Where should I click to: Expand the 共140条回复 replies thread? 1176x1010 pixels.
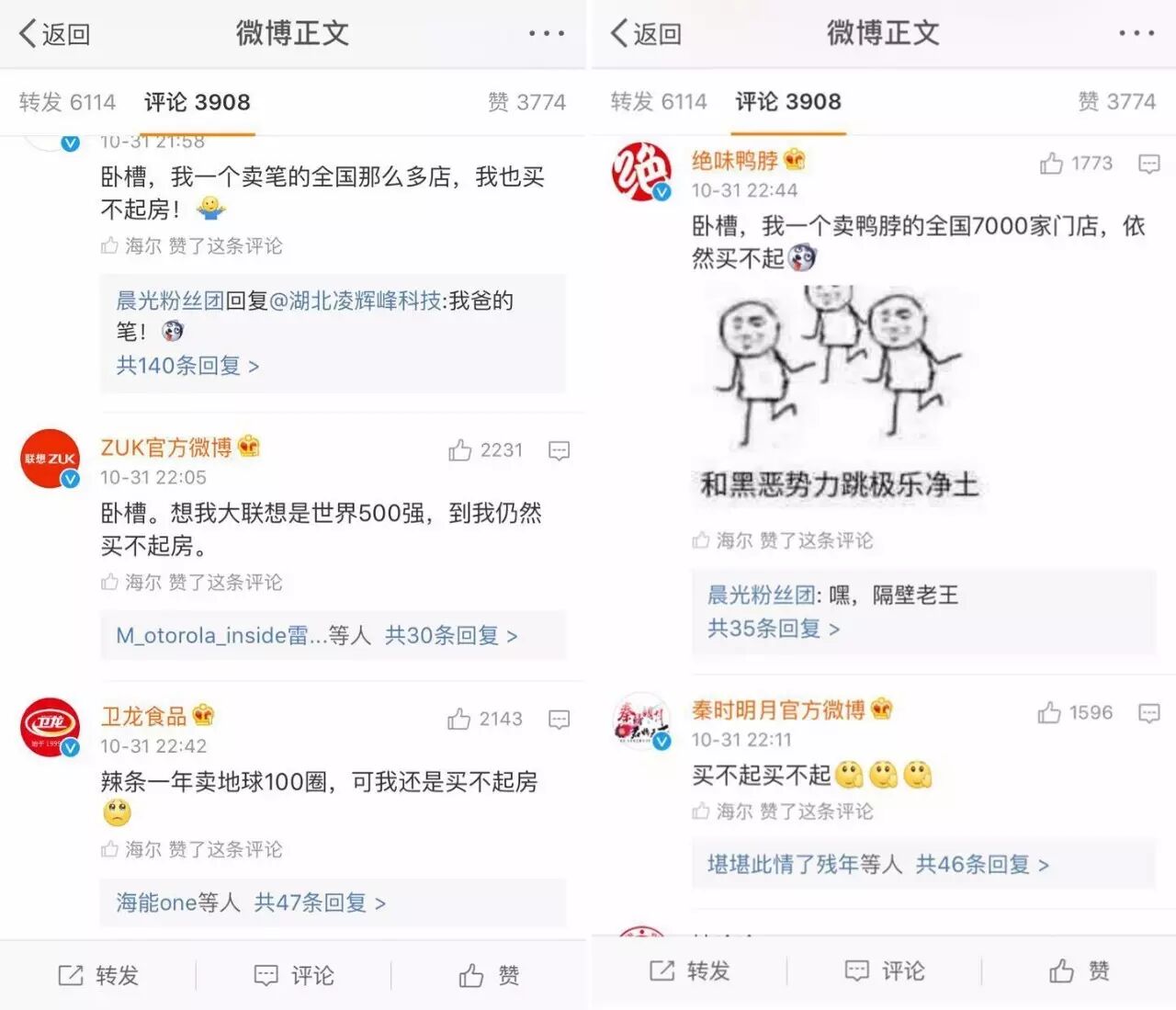point(187,366)
